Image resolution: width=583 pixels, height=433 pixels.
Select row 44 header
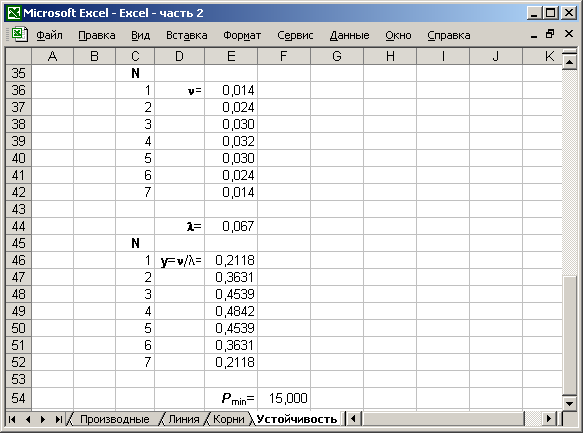[19, 226]
